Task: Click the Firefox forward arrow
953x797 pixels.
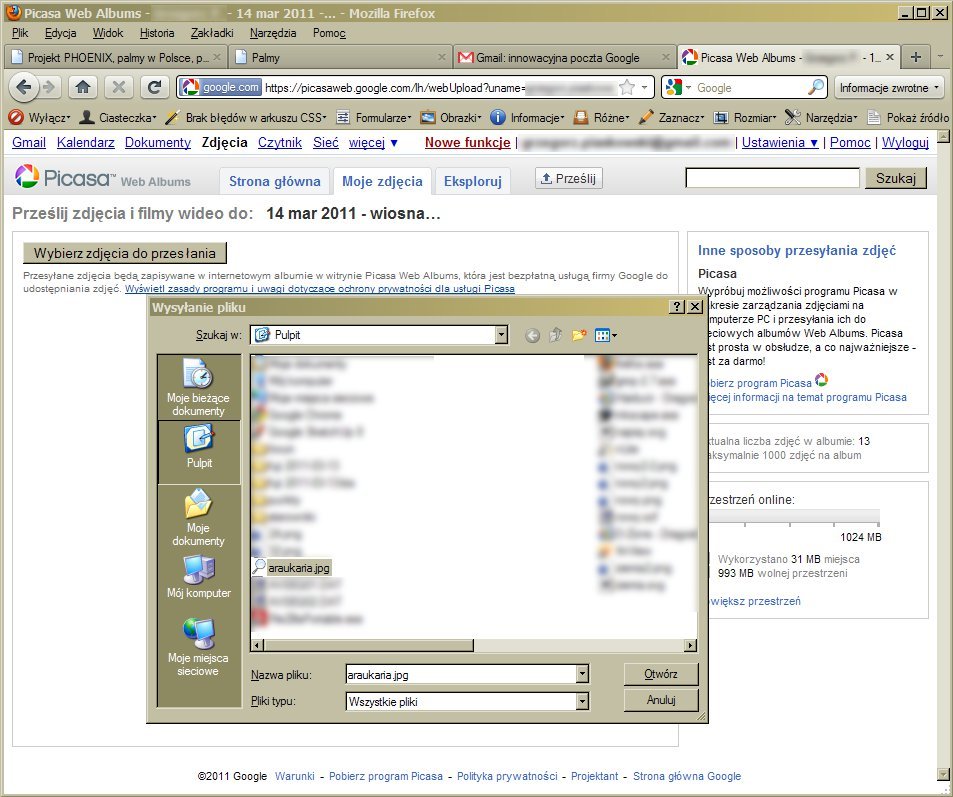Action: [49, 88]
